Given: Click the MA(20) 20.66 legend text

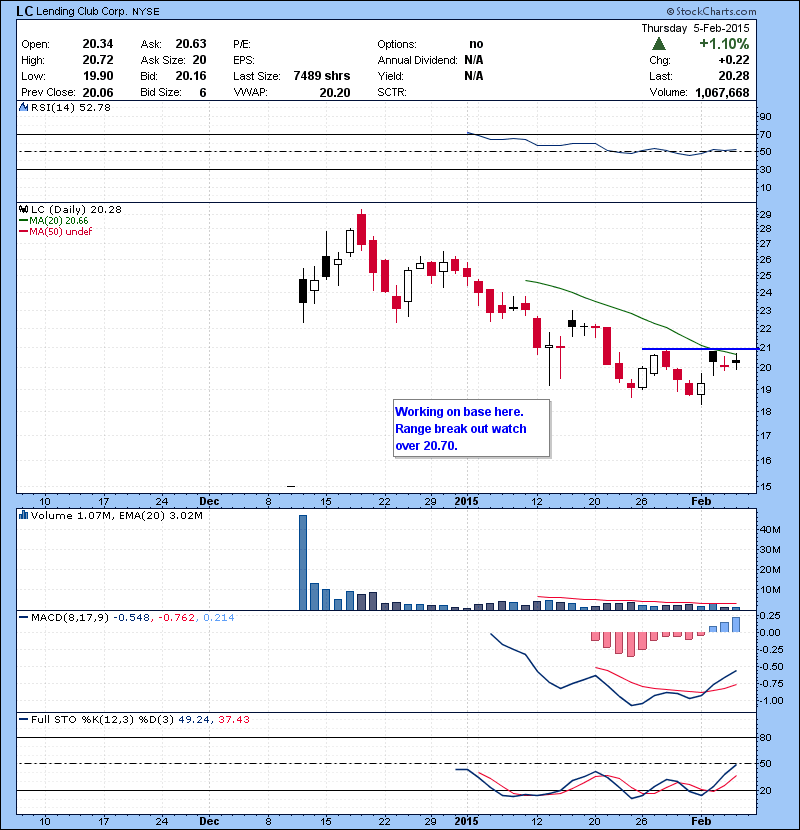Looking at the screenshot, I should (x=59, y=221).
